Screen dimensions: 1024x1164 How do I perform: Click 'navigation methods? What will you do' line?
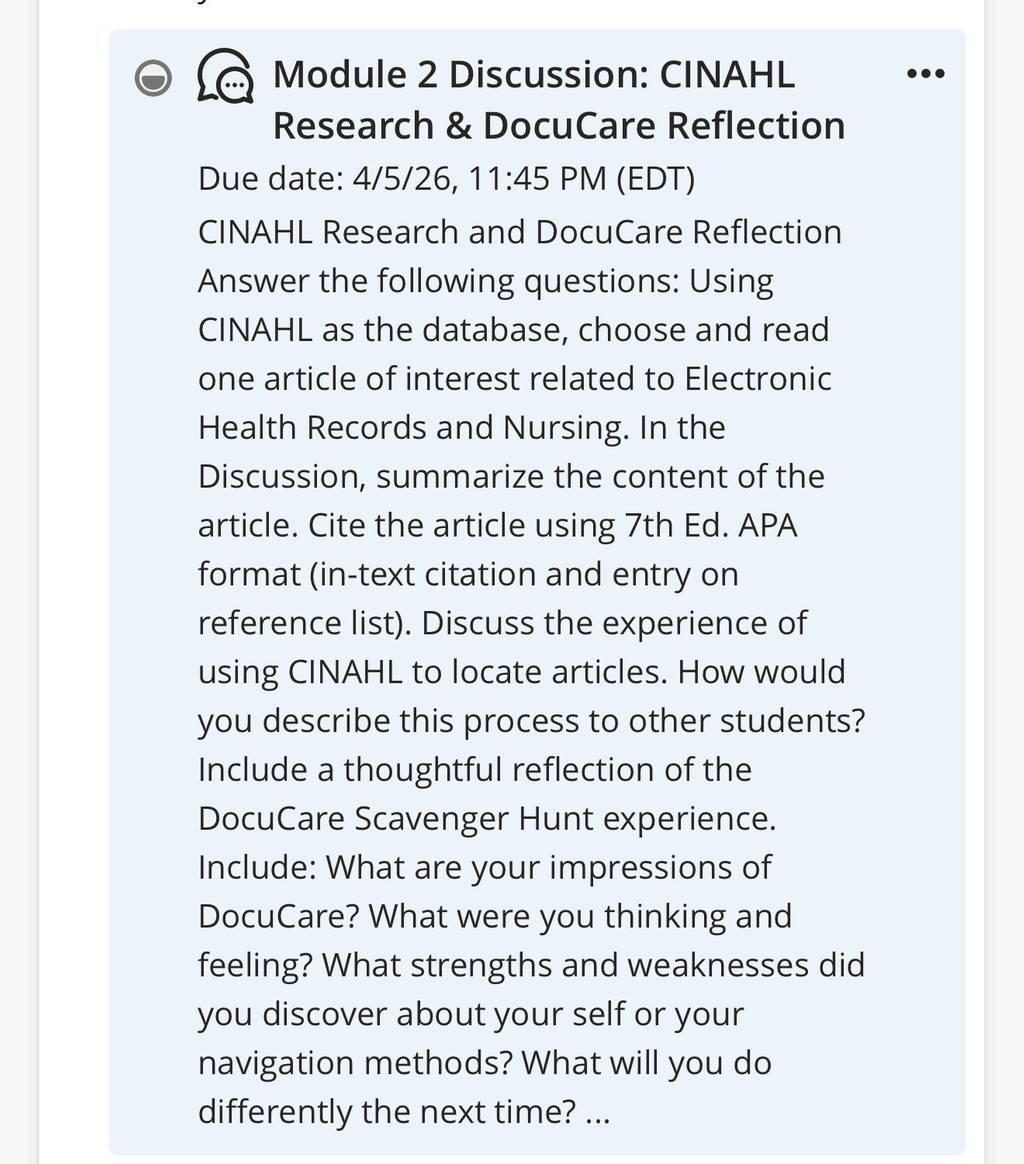(485, 1063)
